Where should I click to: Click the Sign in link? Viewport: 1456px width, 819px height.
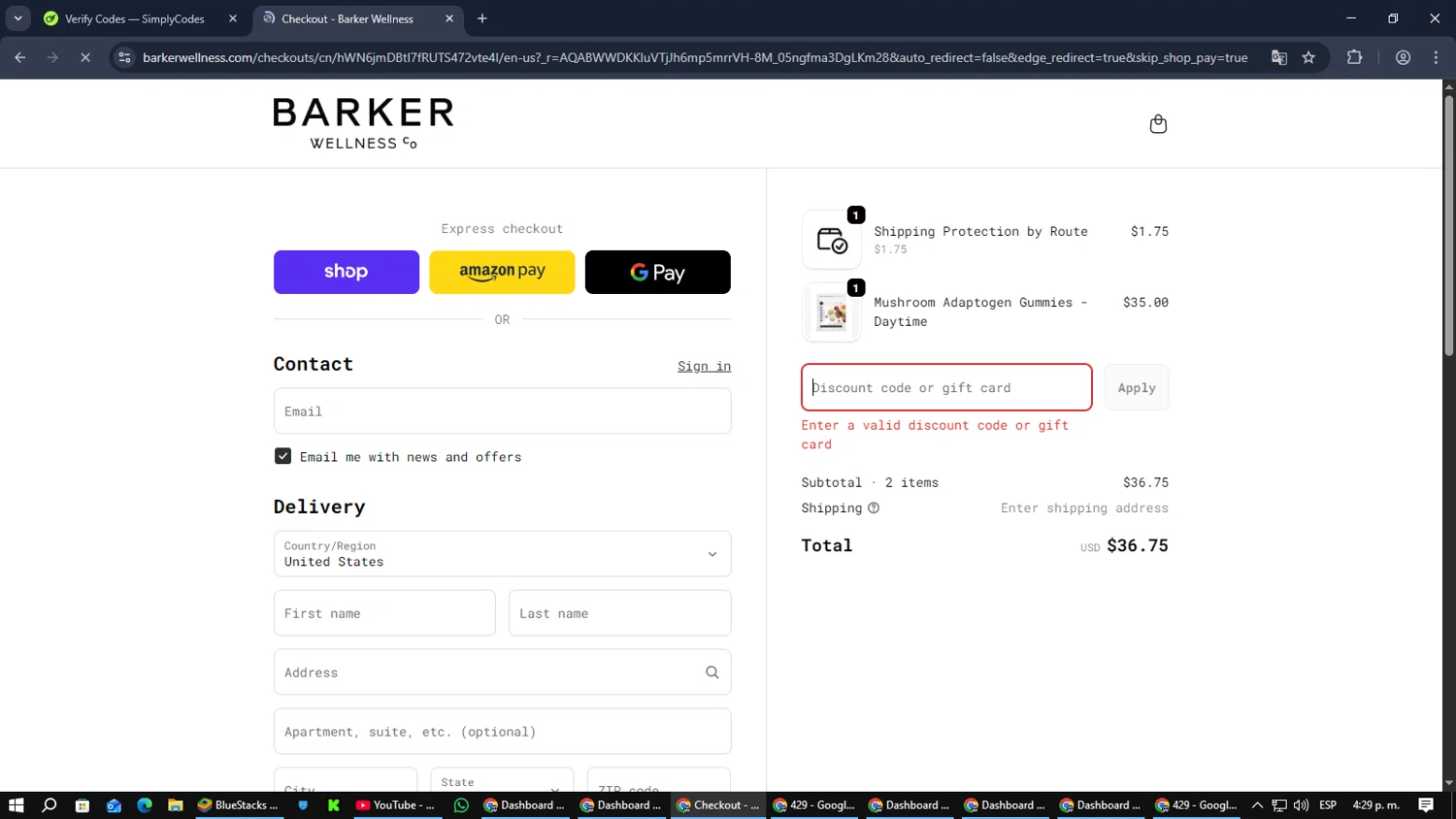pos(704,366)
